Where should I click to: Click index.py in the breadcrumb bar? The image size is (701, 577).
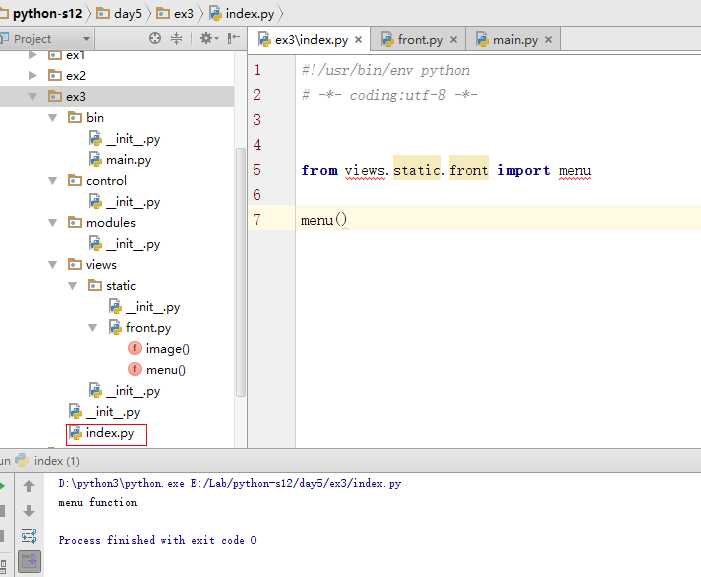click(x=242, y=14)
